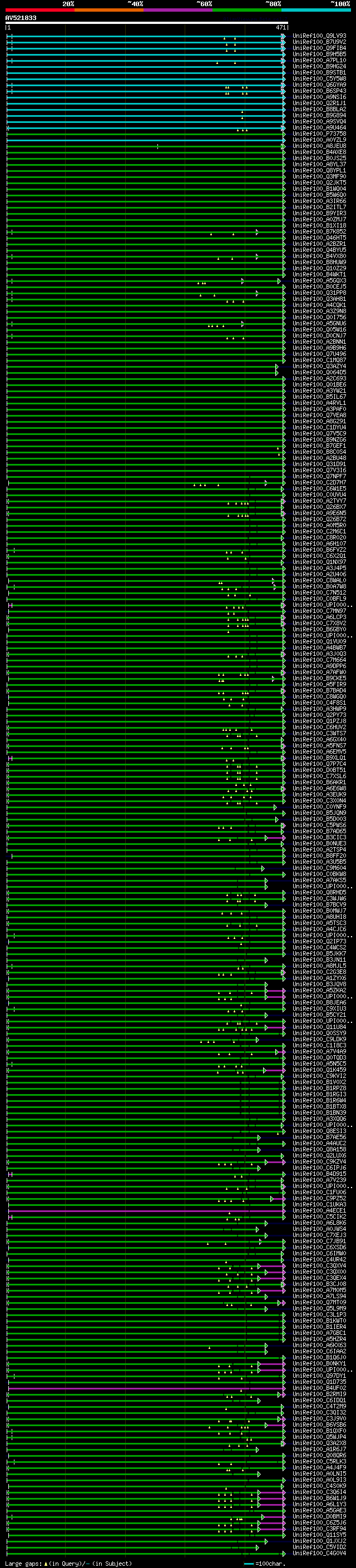Open hit UniRef100_Q7VEA8
This screenshot has width=356, height=1568.
click(x=319, y=414)
